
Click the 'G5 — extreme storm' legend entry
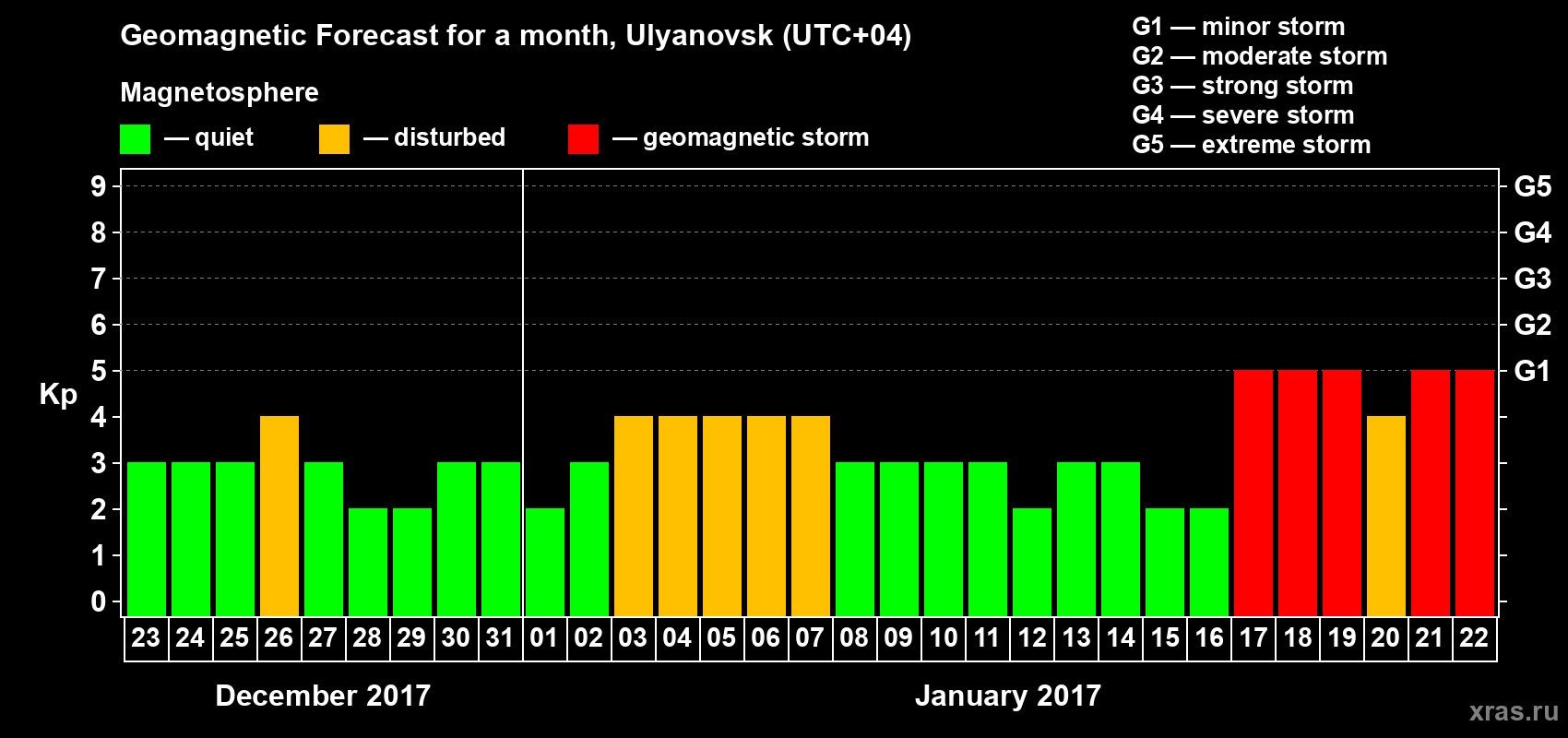tap(1252, 145)
